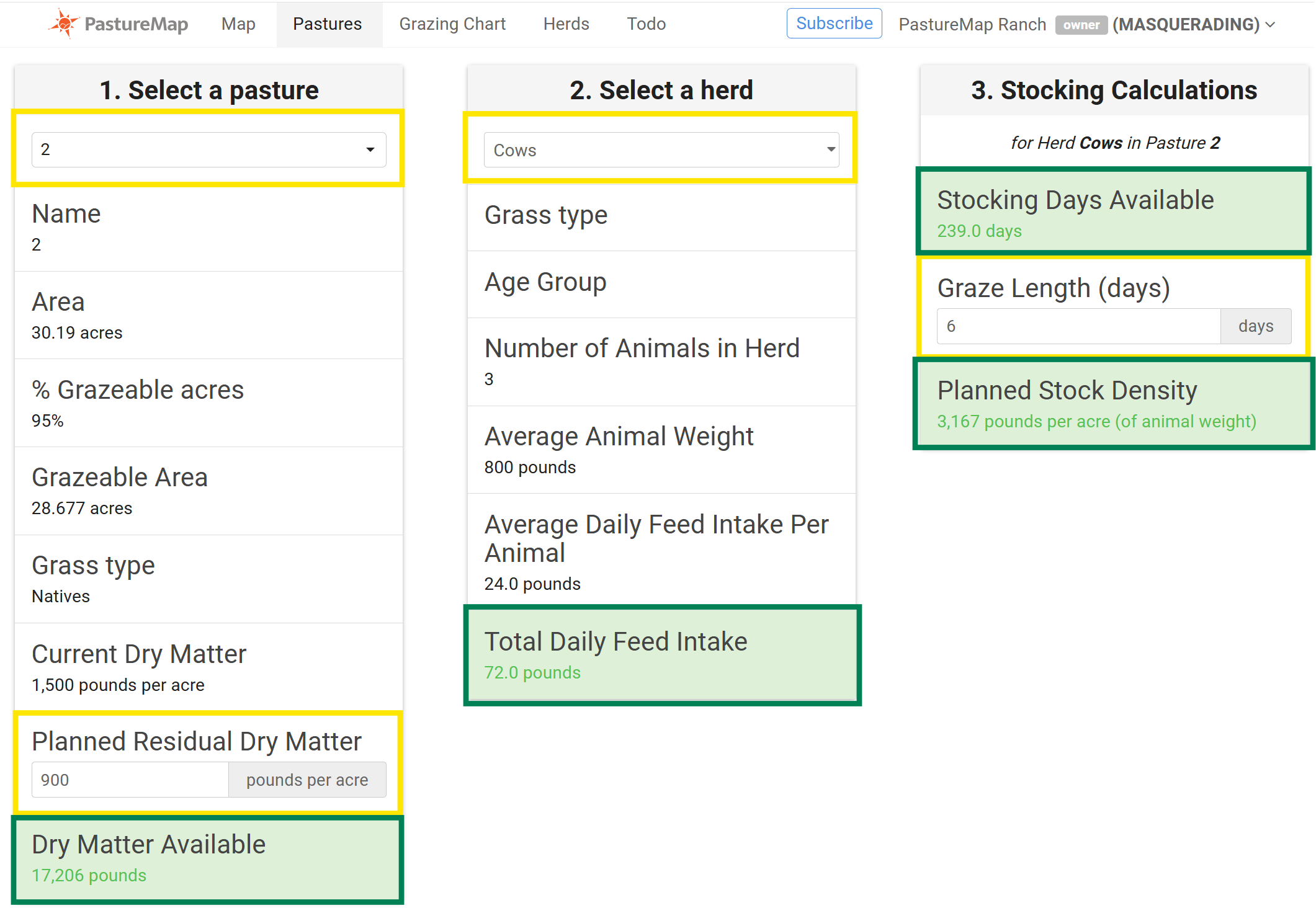This screenshot has width=1316, height=921.
Task: Click the Graze Length days input field
Action: pos(1078,326)
